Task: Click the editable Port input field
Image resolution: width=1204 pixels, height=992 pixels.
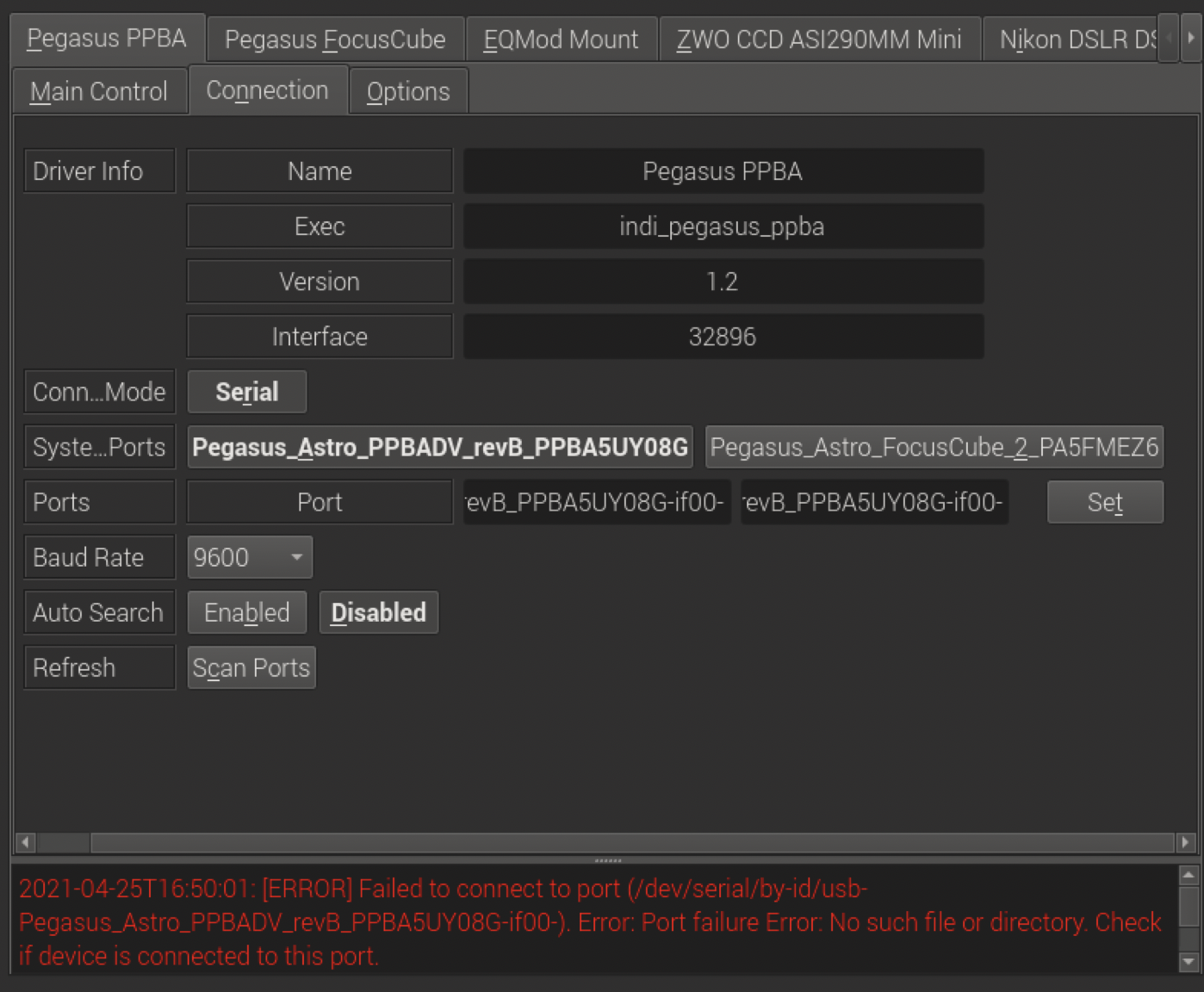Action: click(x=874, y=502)
